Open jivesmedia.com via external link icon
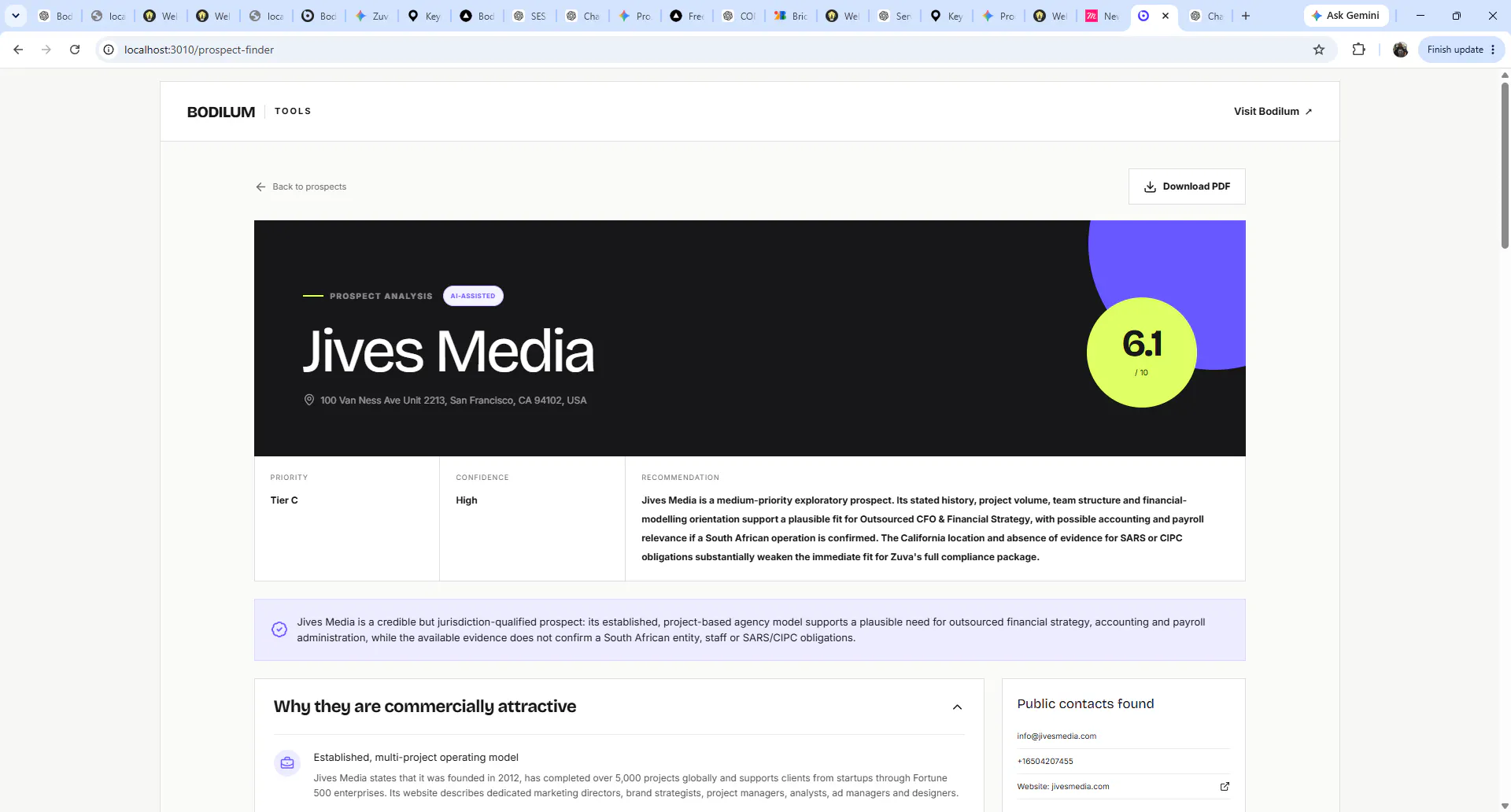The height and width of the screenshot is (812, 1511). [1225, 787]
